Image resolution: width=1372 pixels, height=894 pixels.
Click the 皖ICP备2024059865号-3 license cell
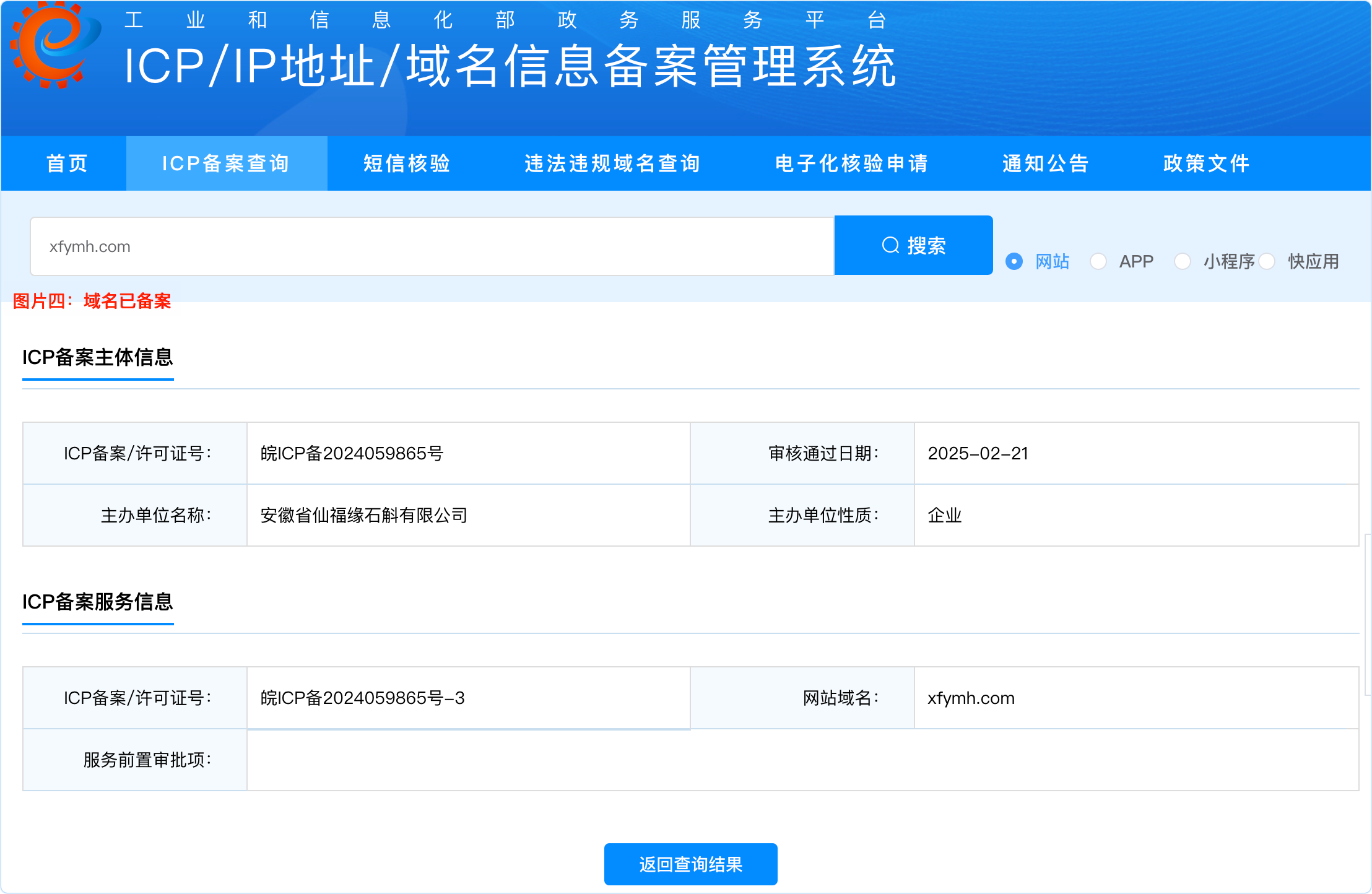coord(362,698)
